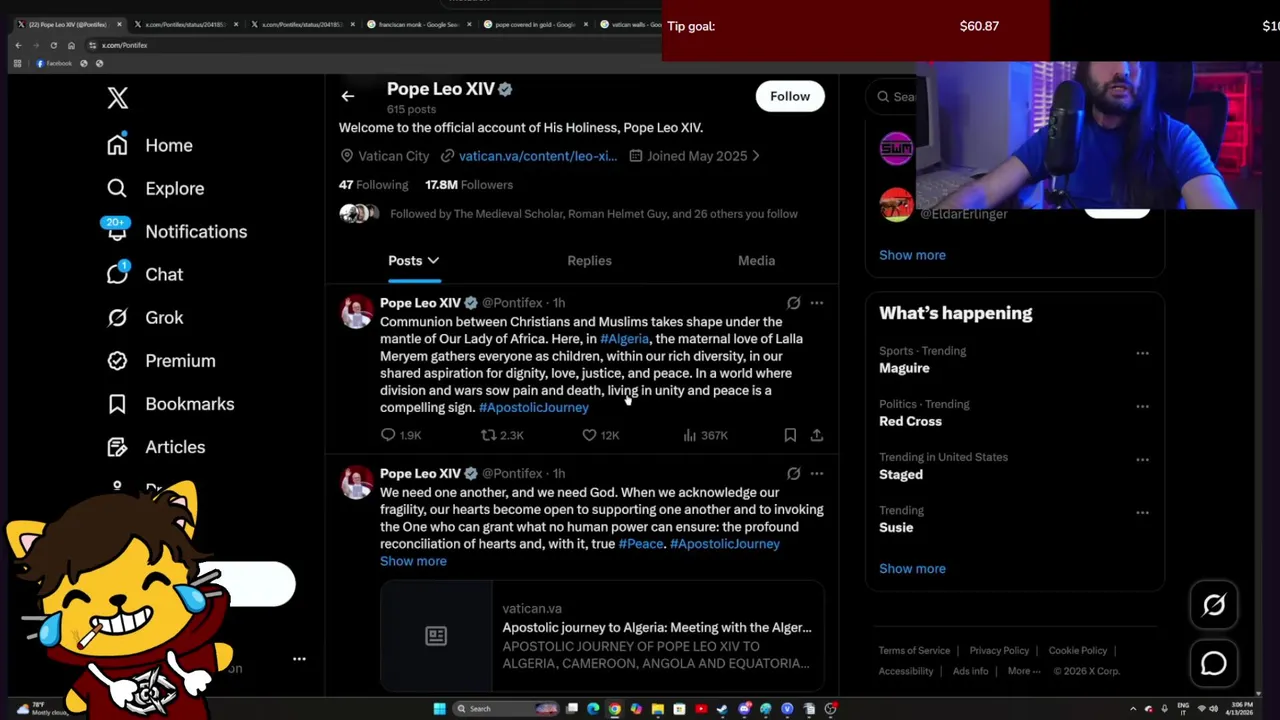This screenshot has height=720, width=1280.
Task: Click the Grok icon on the Communion post
Action: pos(793,303)
